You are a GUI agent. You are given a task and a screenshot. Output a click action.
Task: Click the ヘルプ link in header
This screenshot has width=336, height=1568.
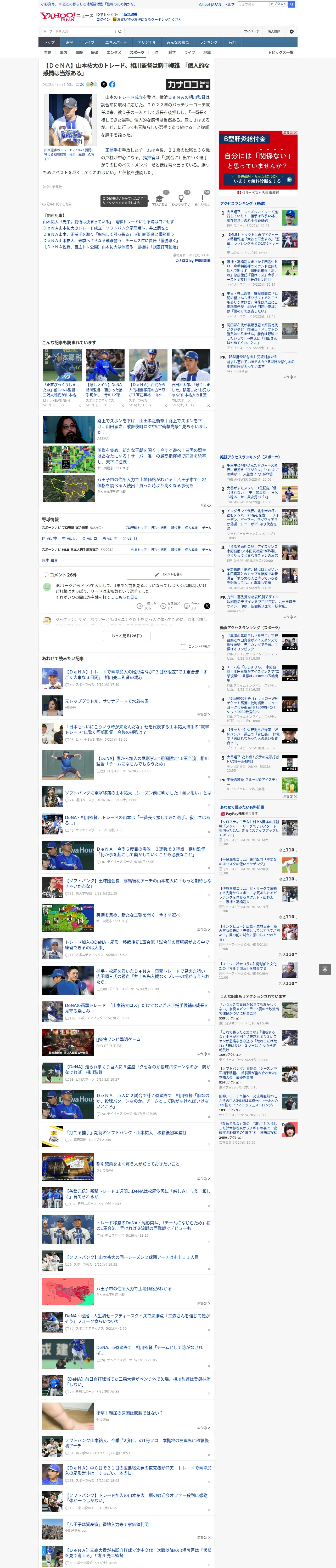[x=229, y=4]
